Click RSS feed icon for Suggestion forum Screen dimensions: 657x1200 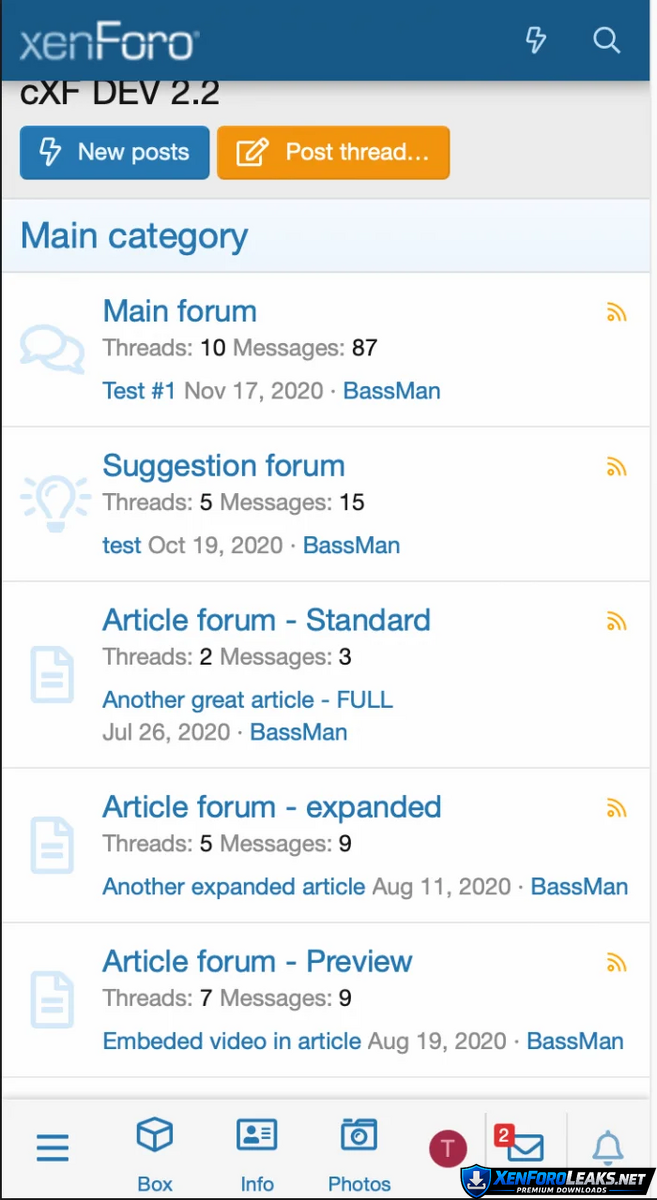coord(617,467)
